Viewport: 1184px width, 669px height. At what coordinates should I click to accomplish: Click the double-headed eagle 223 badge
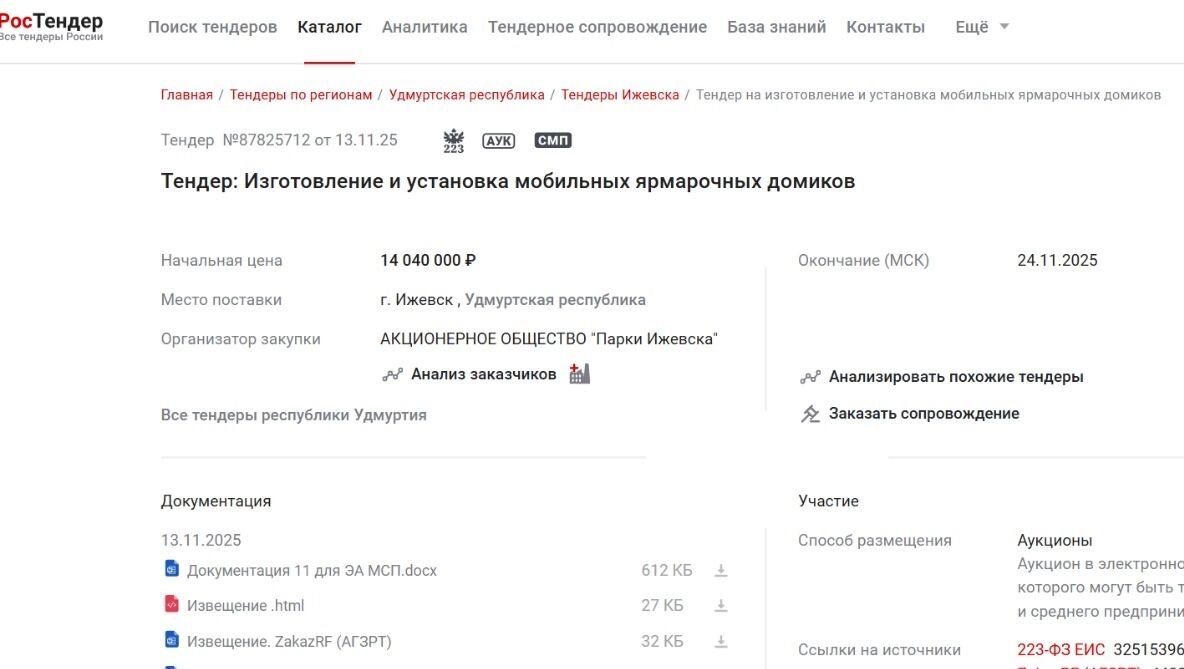pos(454,140)
